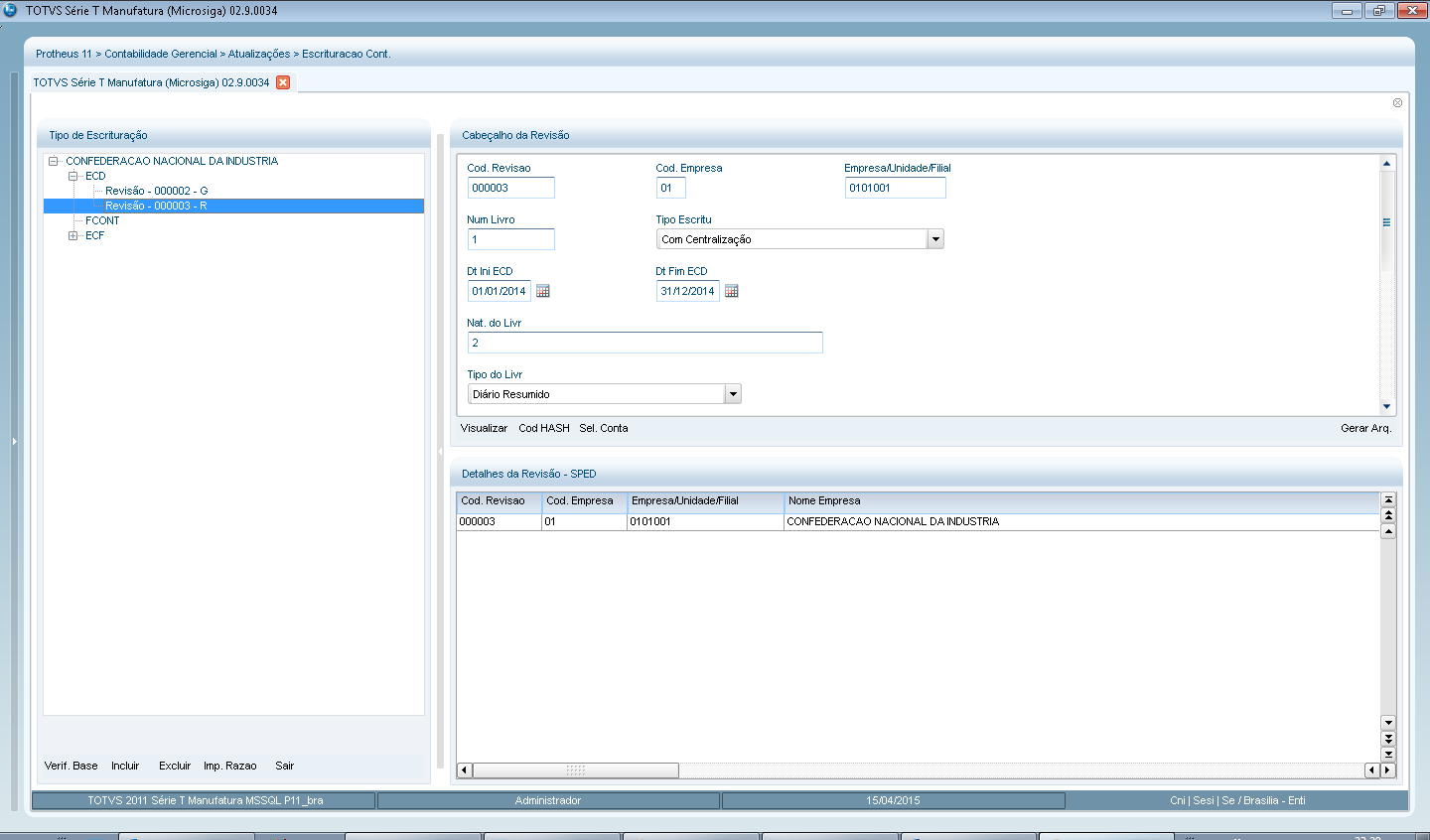Open Escrituracao Cont. in the breadcrumb
This screenshot has height=840, width=1430.
347,54
